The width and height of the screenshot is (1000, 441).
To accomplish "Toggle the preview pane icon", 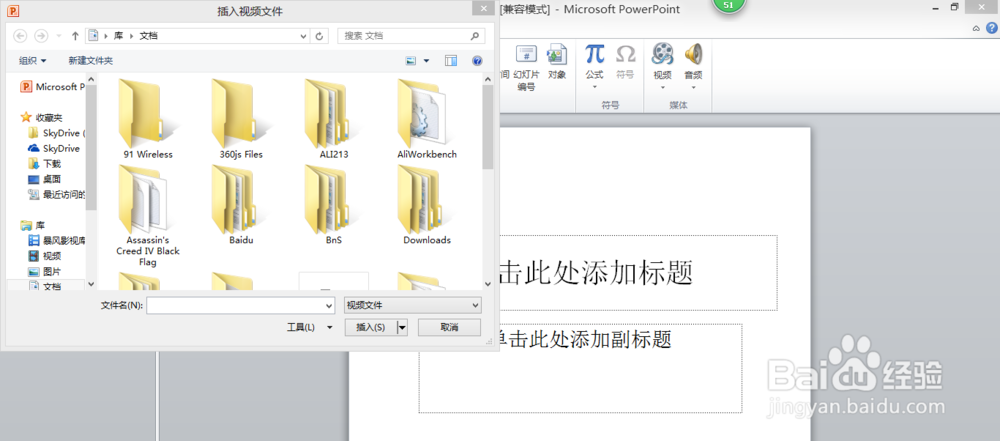I will [x=451, y=61].
